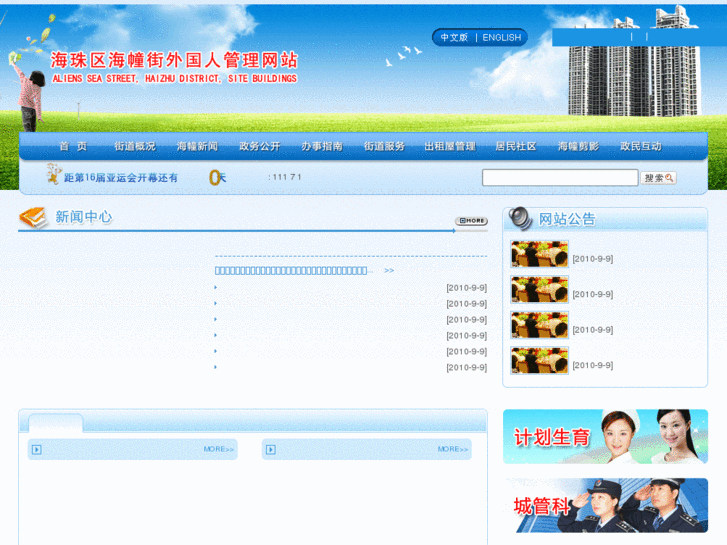Open the fourth announcement thumbnail
The image size is (727, 545).
pyautogui.click(x=539, y=360)
